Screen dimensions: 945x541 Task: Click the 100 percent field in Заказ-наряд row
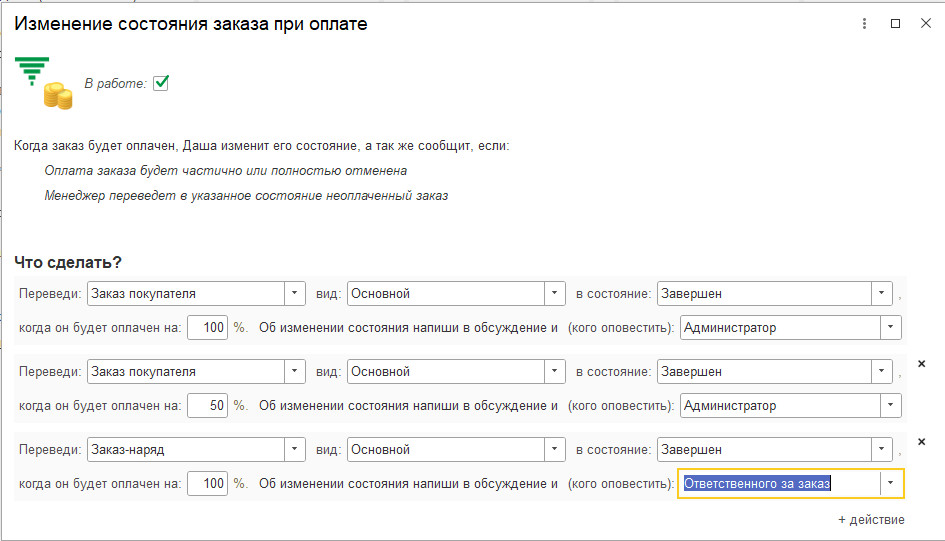[x=207, y=483]
